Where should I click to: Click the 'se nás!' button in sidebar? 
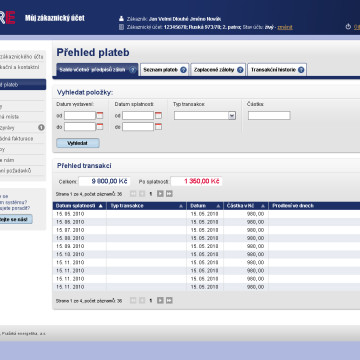pyautogui.click(x=16, y=219)
